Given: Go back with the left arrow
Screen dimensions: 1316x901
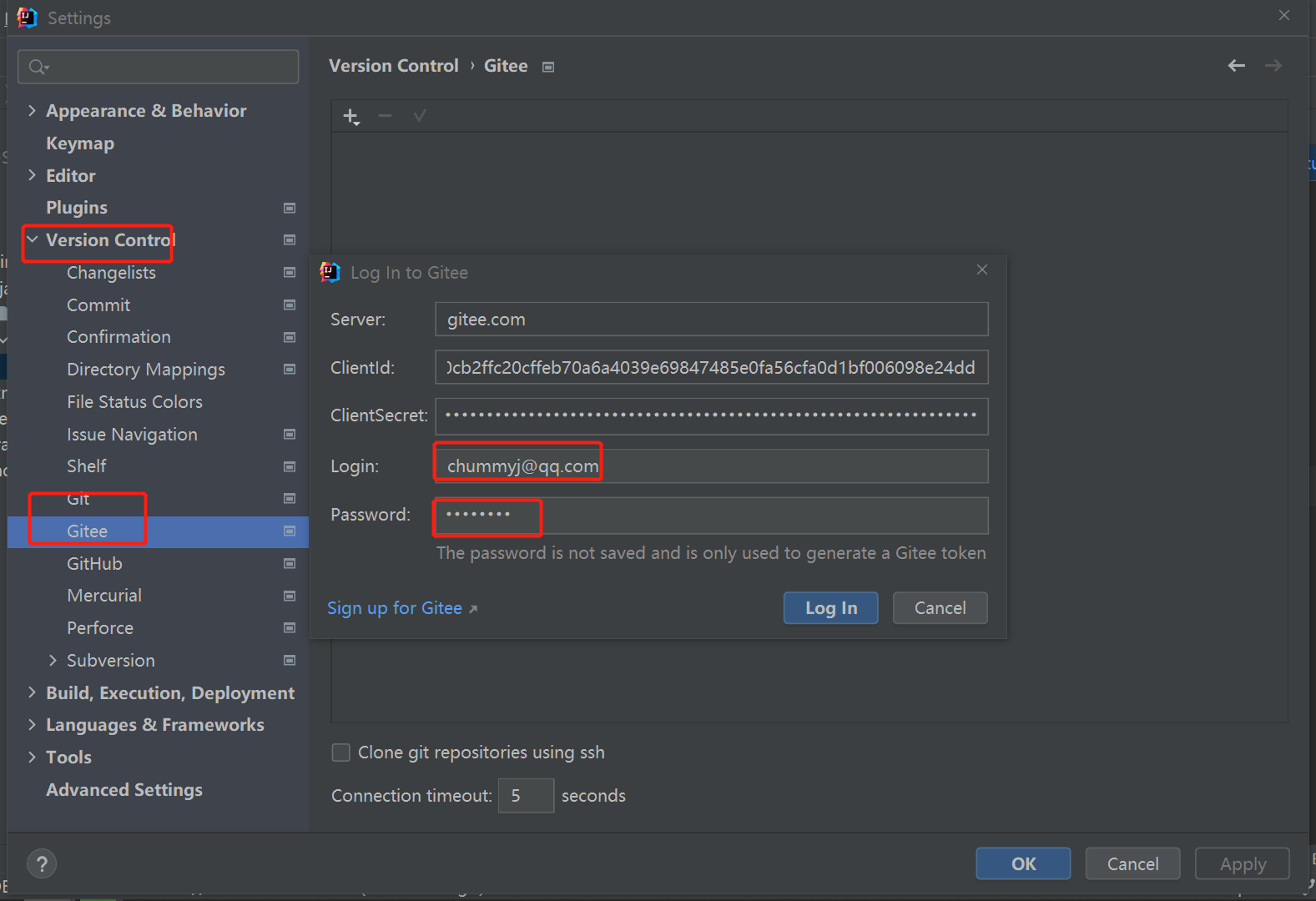Looking at the screenshot, I should click(x=1237, y=65).
